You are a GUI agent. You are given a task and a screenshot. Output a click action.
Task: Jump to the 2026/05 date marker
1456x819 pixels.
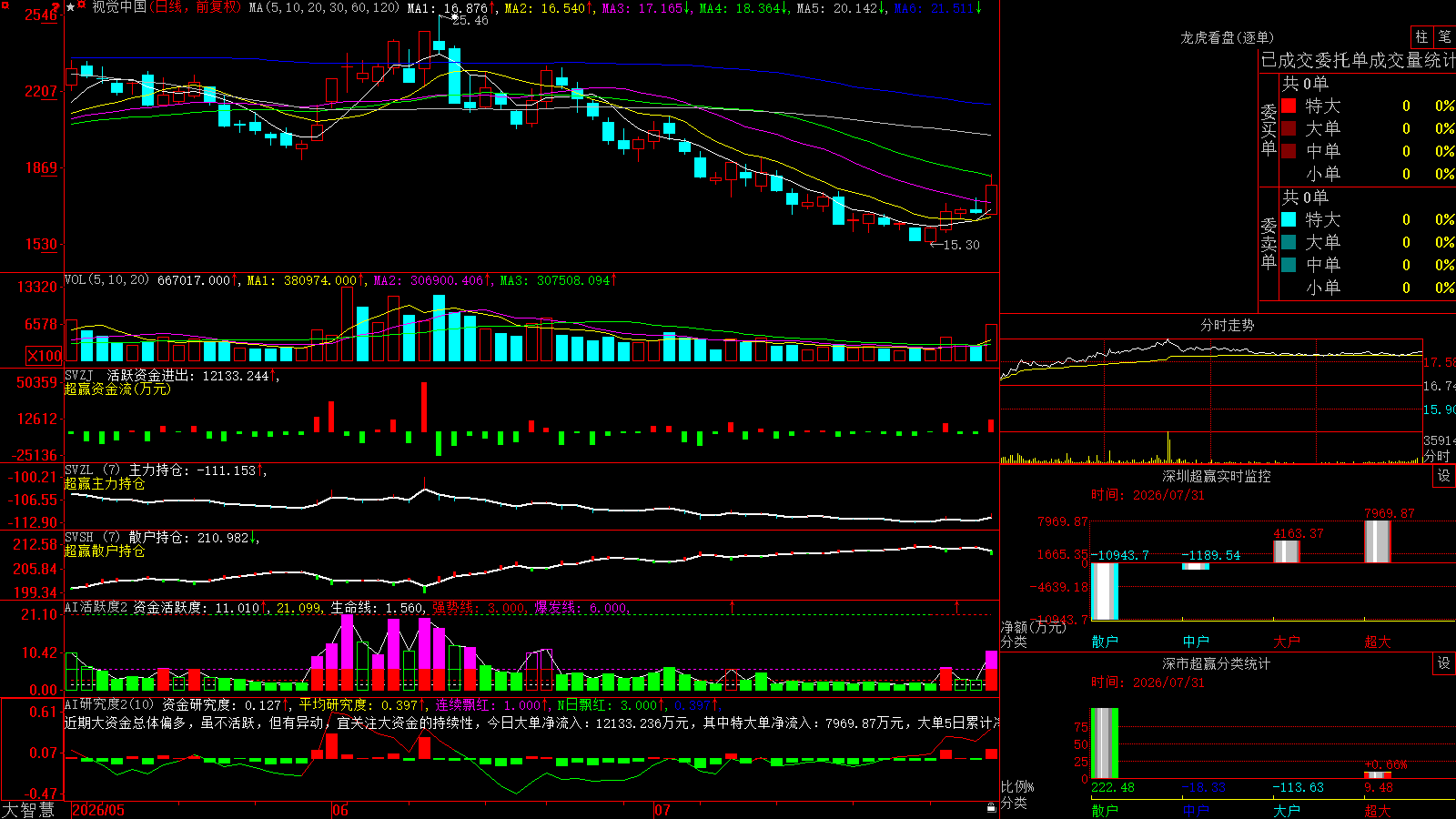click(98, 810)
